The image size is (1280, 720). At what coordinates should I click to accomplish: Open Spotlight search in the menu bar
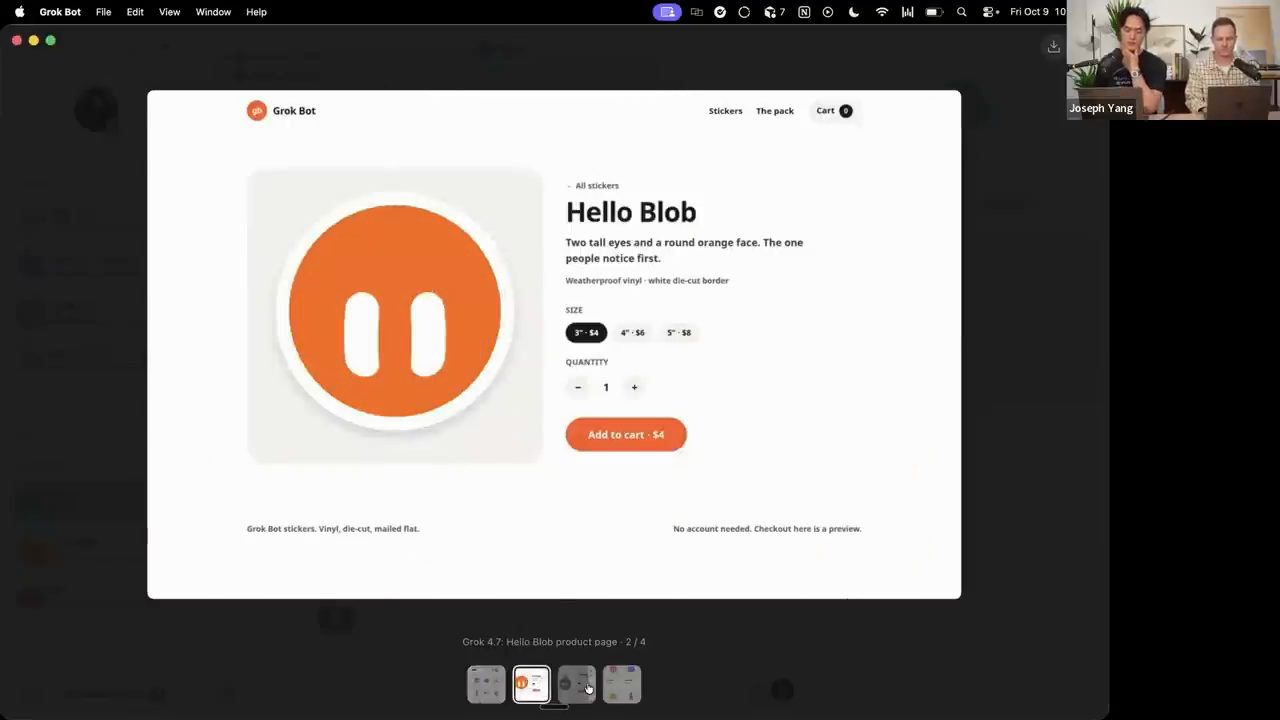962,12
